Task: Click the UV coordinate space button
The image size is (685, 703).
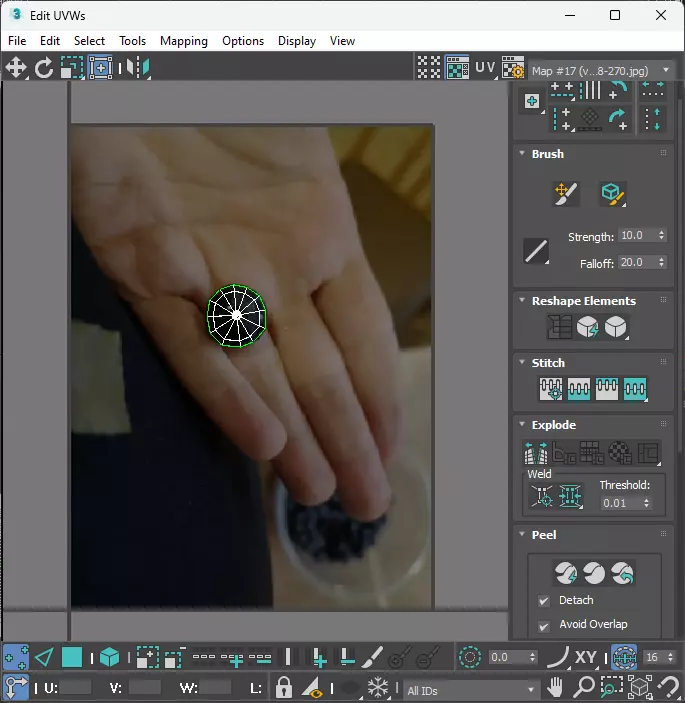Action: [x=486, y=68]
